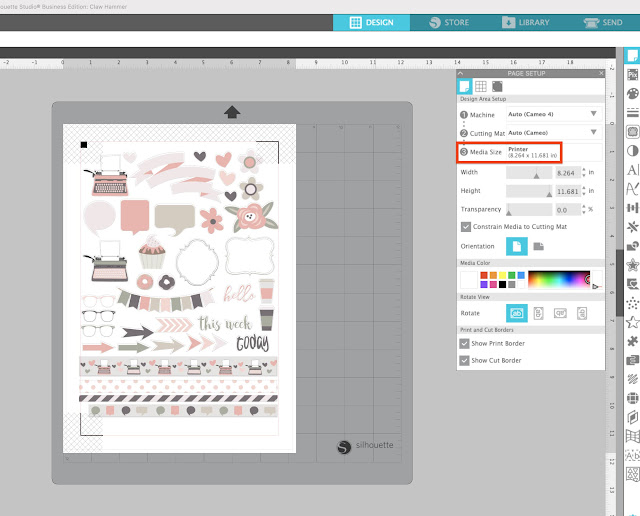Switch to the DESIGN tab
The height and width of the screenshot is (516, 640).
click(371, 22)
